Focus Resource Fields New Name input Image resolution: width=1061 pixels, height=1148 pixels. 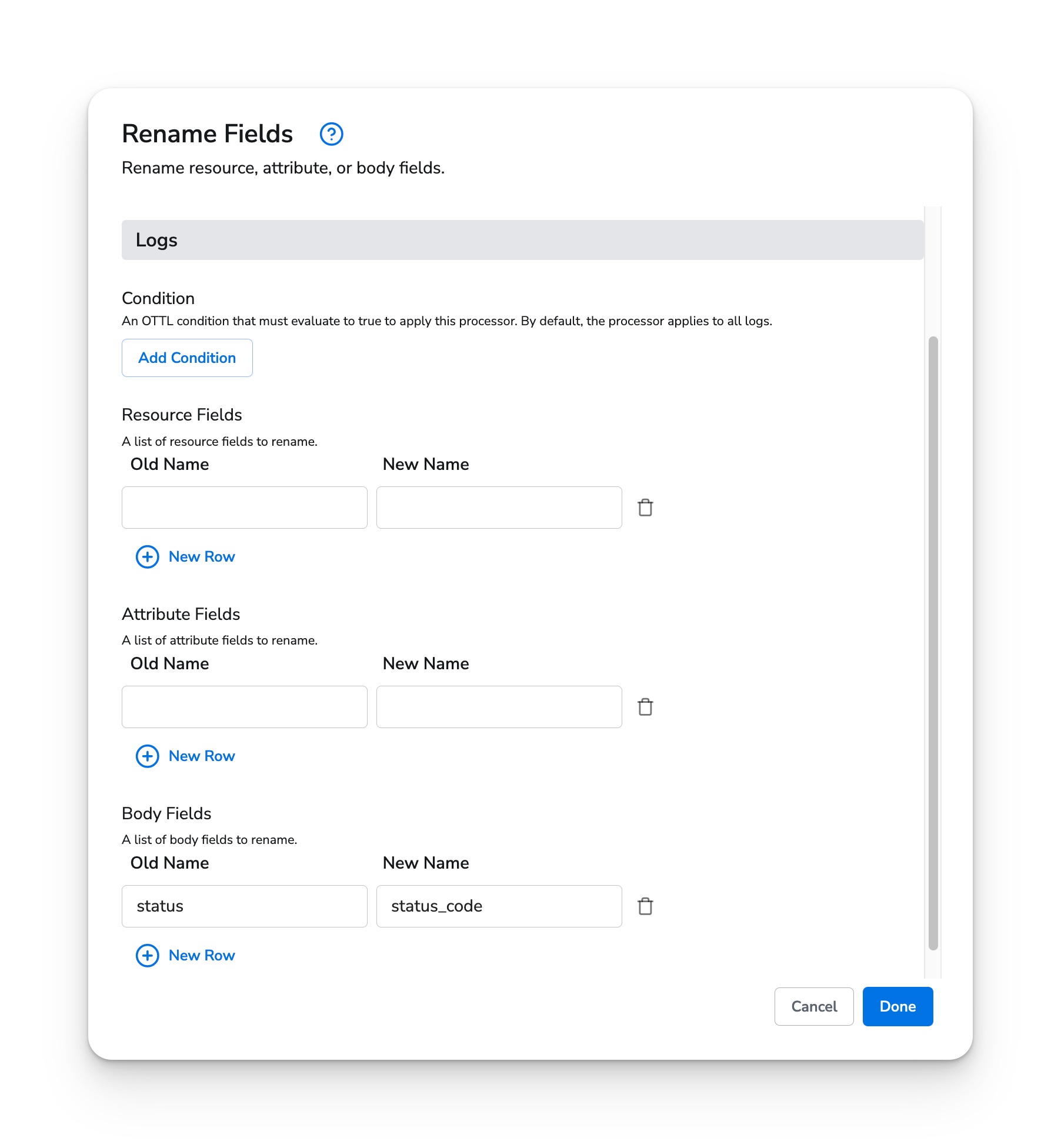pos(499,508)
